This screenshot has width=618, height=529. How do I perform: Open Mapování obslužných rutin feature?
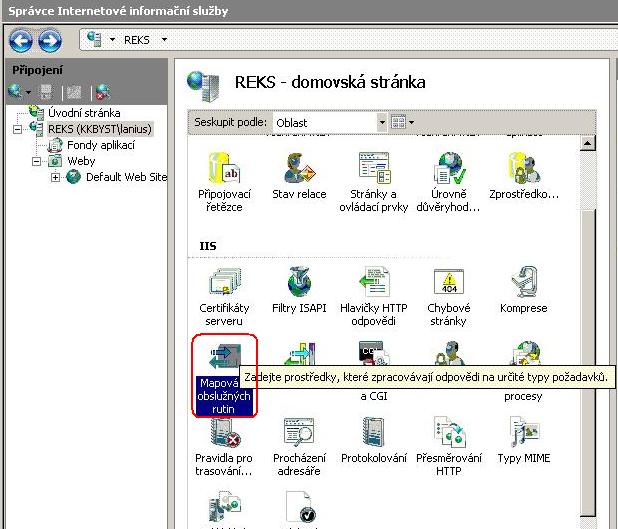pyautogui.click(x=224, y=378)
